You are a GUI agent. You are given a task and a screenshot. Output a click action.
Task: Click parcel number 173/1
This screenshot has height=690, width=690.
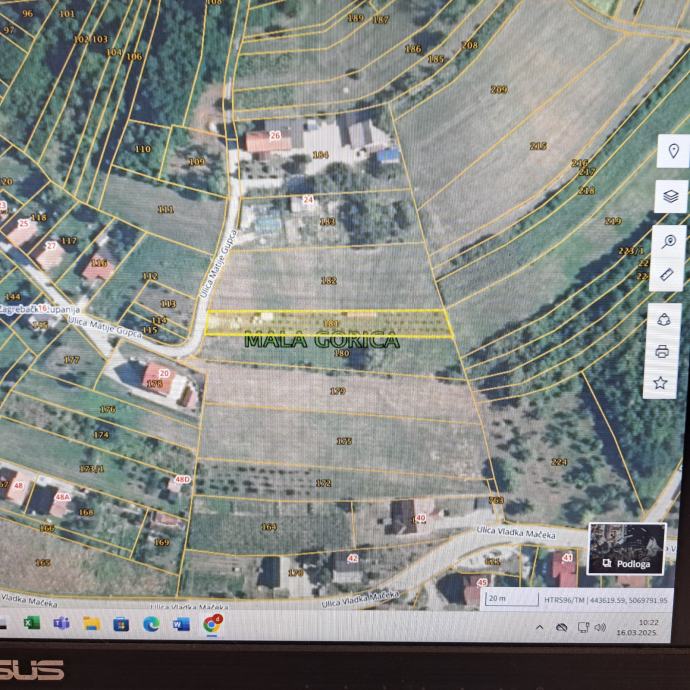92,468
